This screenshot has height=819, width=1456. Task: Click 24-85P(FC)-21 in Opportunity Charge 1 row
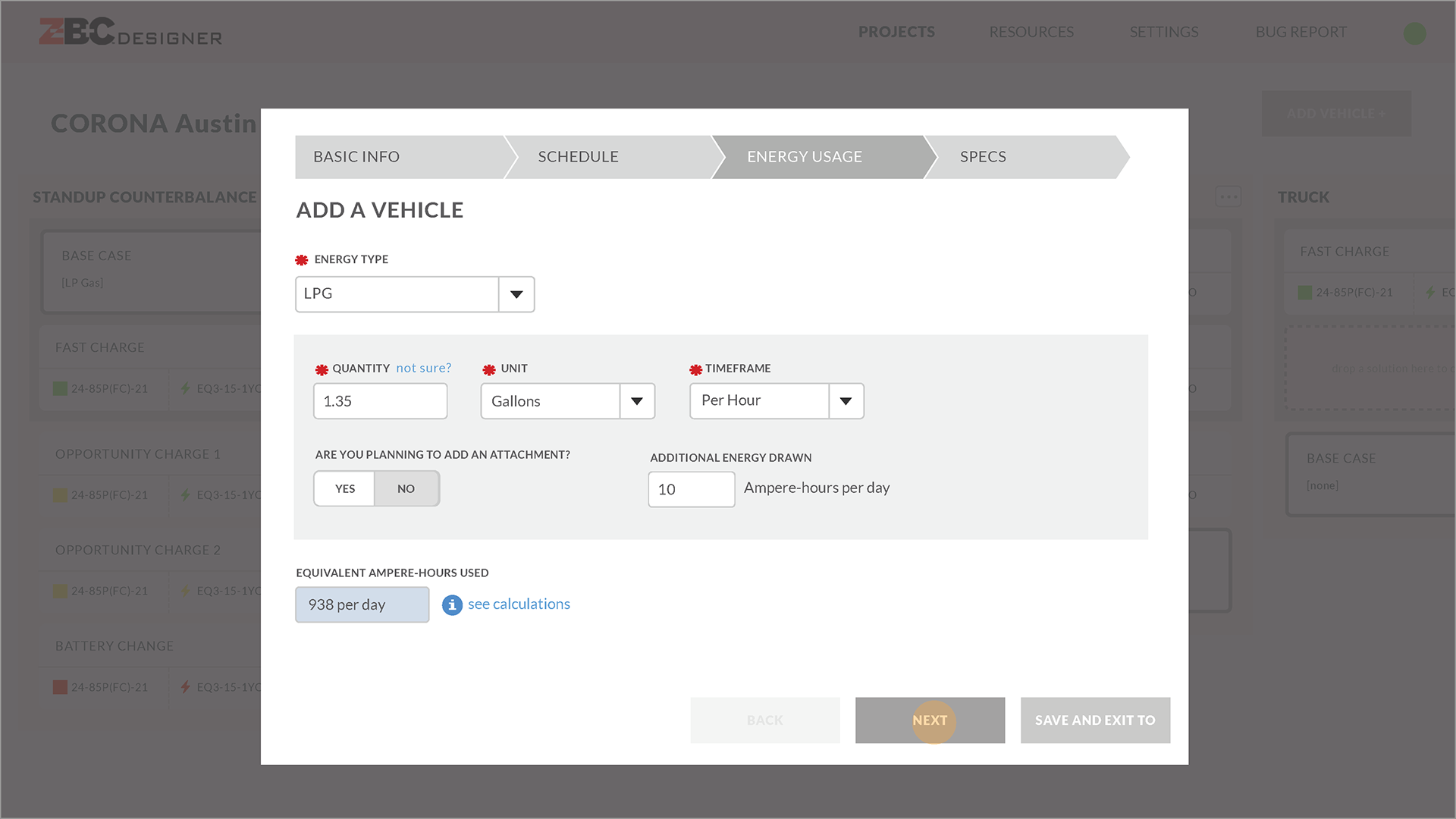click(x=109, y=495)
